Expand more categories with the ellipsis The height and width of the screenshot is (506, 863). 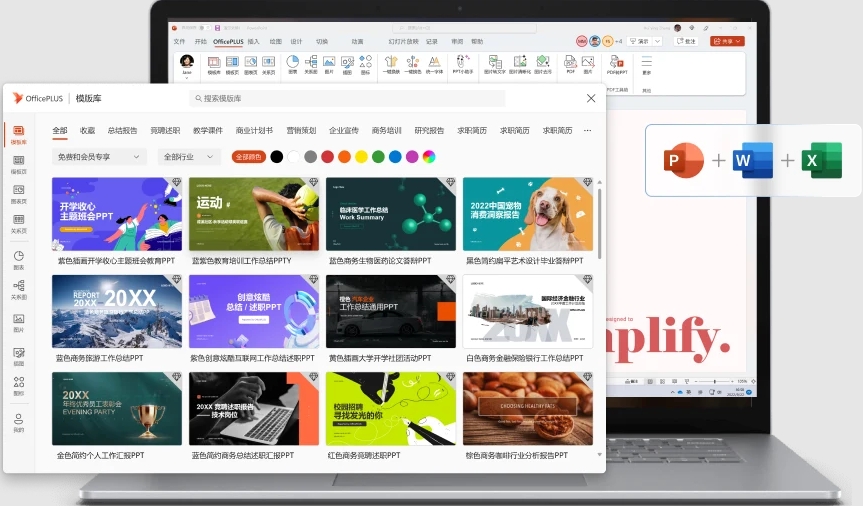pyautogui.click(x=587, y=130)
